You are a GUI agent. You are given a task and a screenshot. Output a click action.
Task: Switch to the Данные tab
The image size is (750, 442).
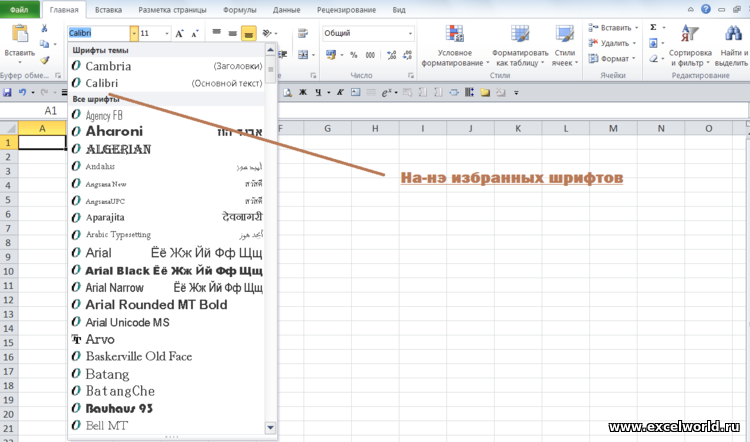tap(287, 10)
